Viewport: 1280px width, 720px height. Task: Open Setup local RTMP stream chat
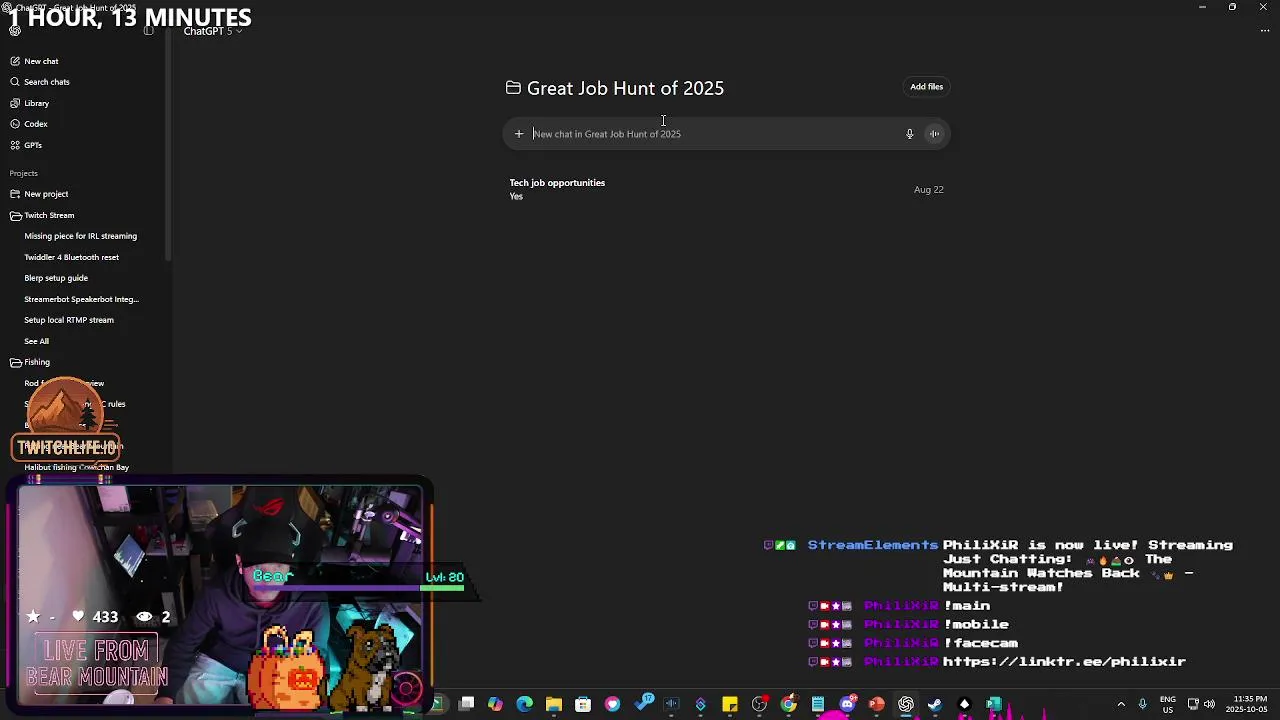point(69,320)
